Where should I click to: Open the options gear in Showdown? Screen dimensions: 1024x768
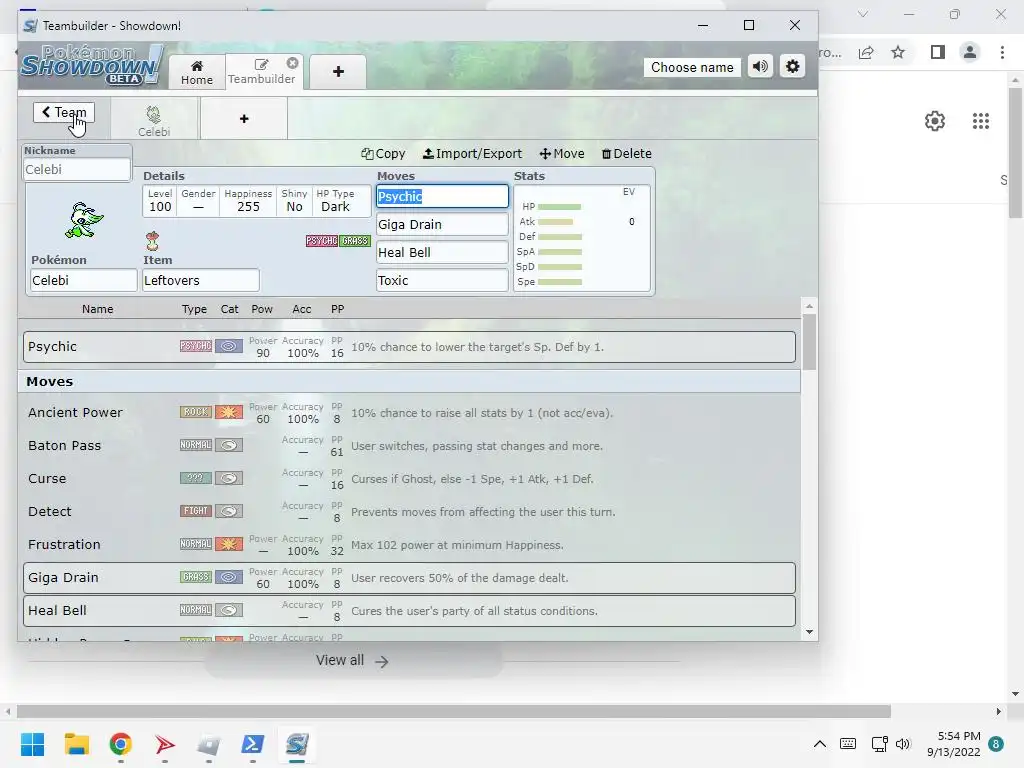[792, 67]
